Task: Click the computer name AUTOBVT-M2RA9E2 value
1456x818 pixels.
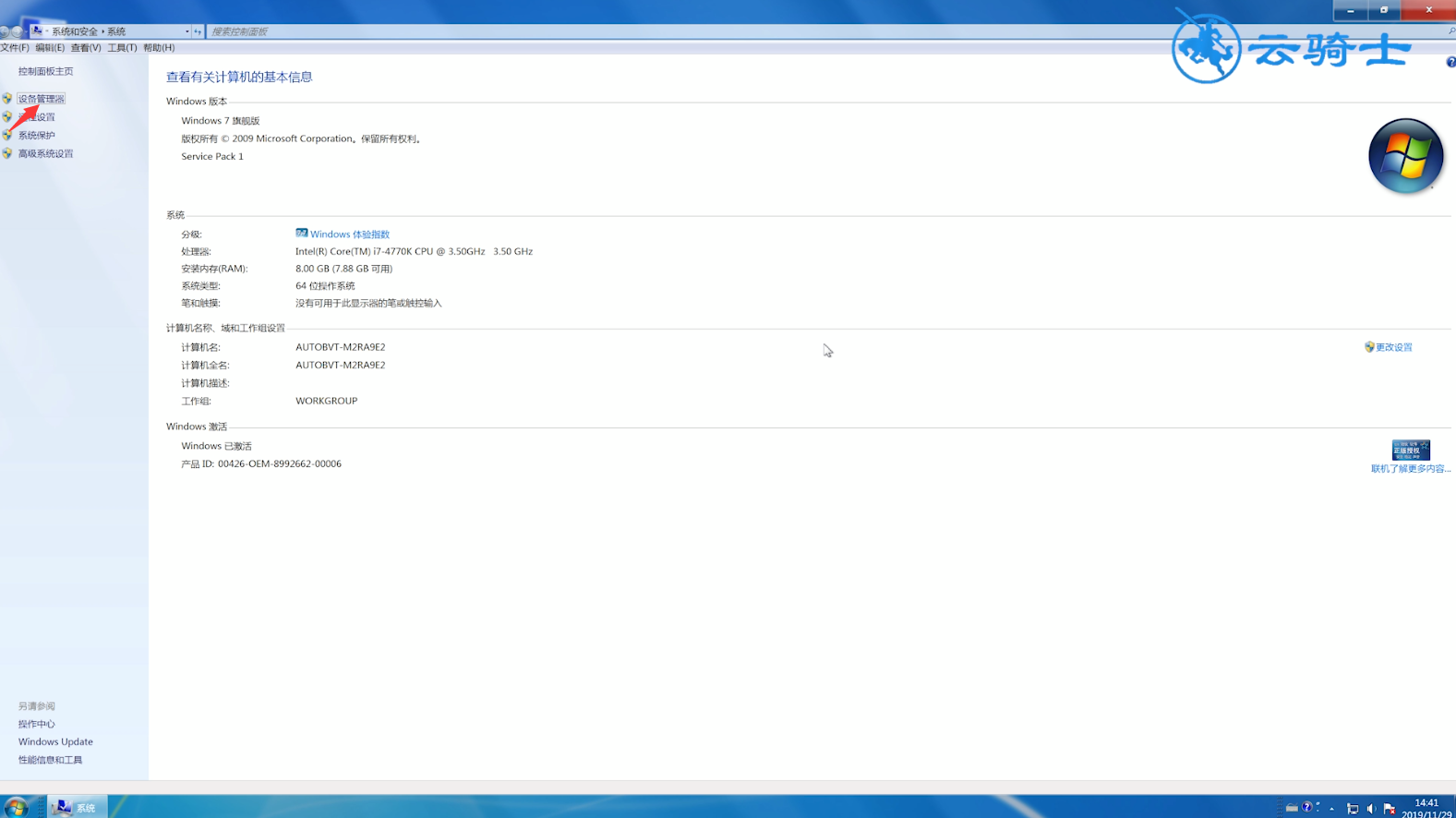Action: [x=340, y=347]
